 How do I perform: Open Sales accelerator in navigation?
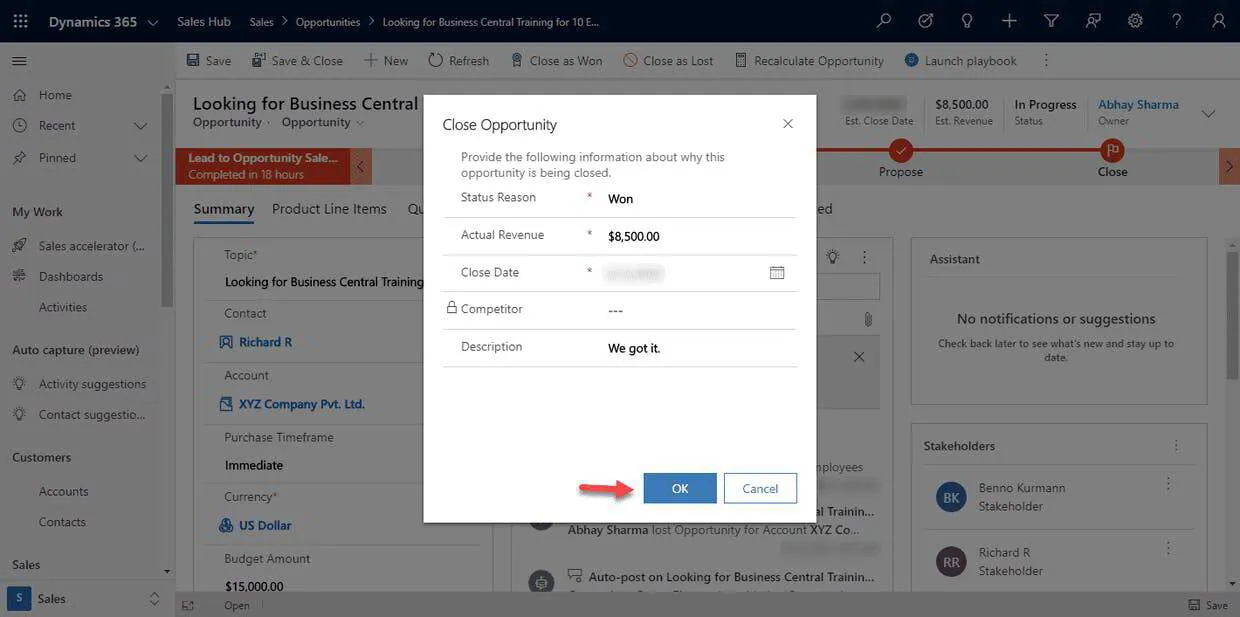pos(80,246)
